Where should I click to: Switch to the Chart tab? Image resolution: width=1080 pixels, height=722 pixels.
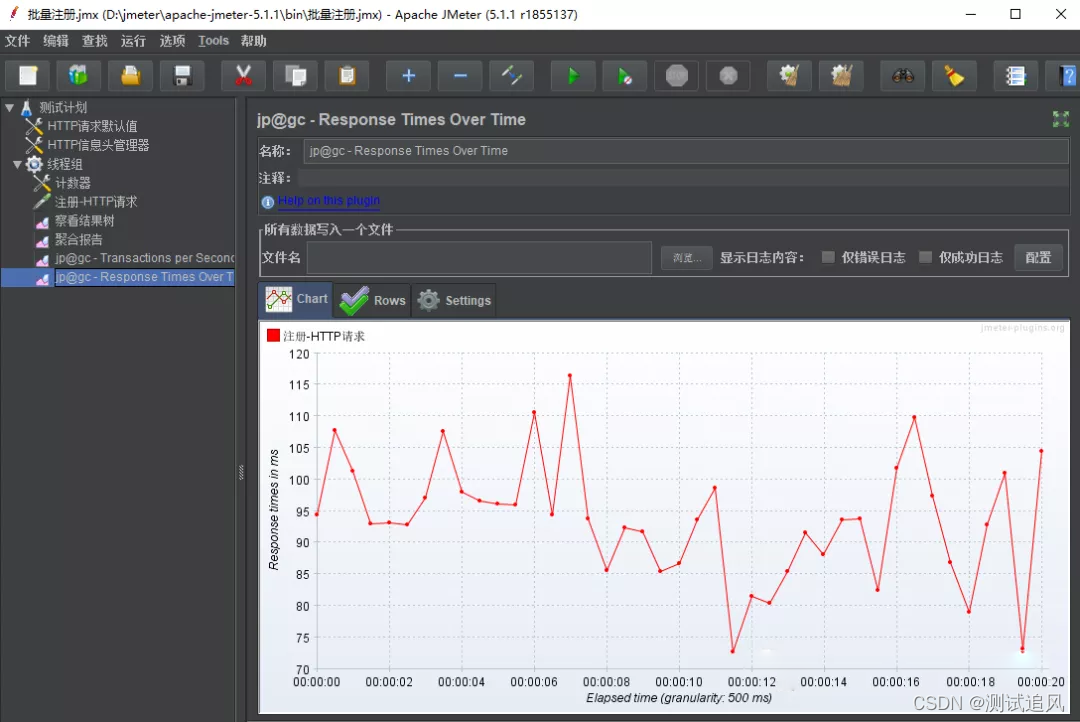point(296,299)
